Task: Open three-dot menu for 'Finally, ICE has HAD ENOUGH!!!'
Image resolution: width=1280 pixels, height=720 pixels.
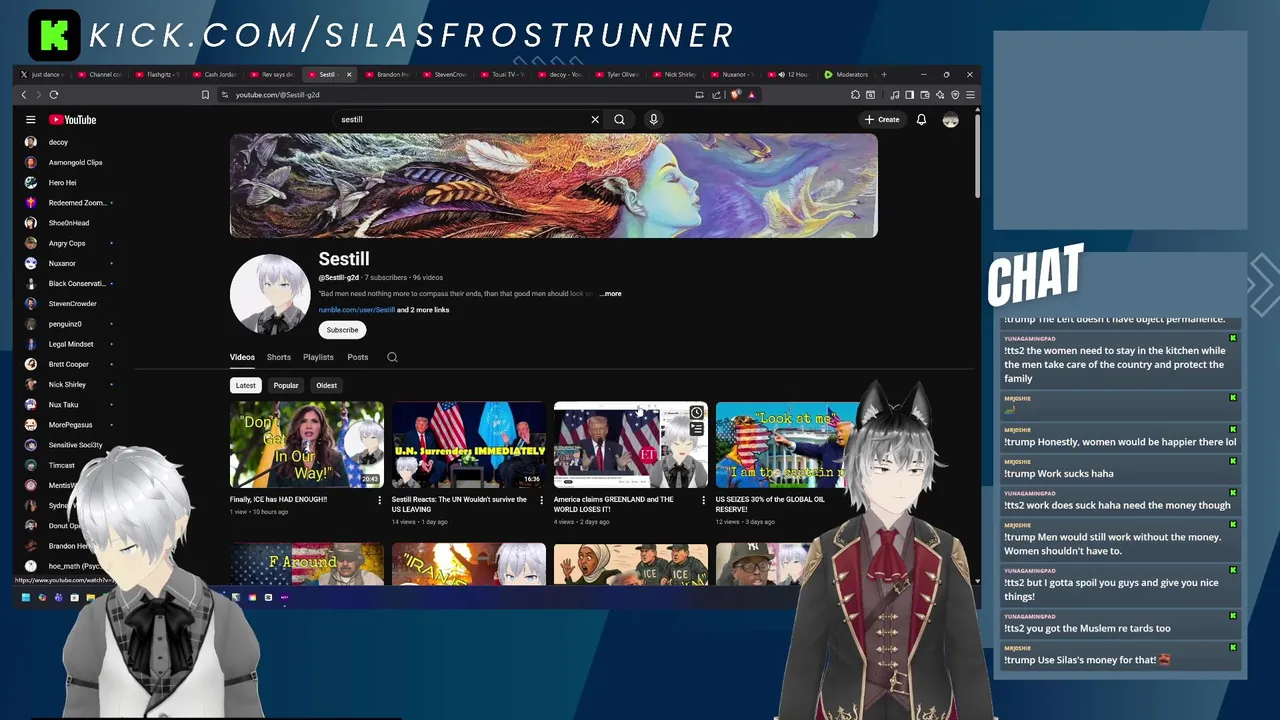Action: coord(379,500)
